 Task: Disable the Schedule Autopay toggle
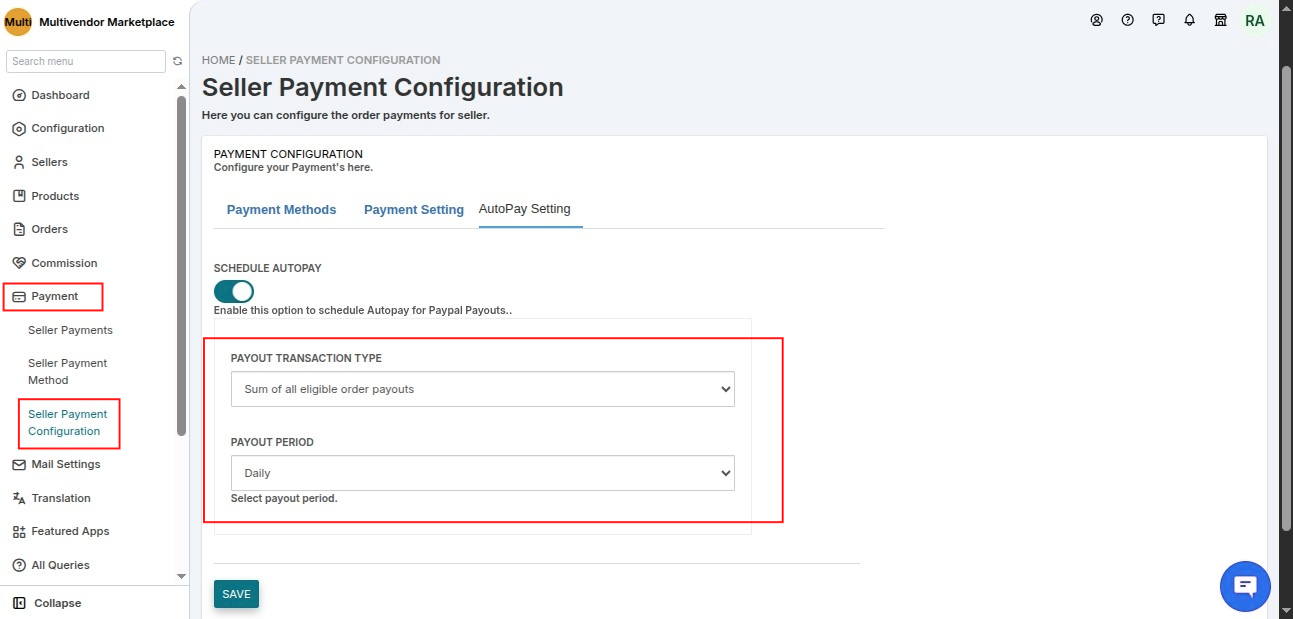[x=234, y=291]
